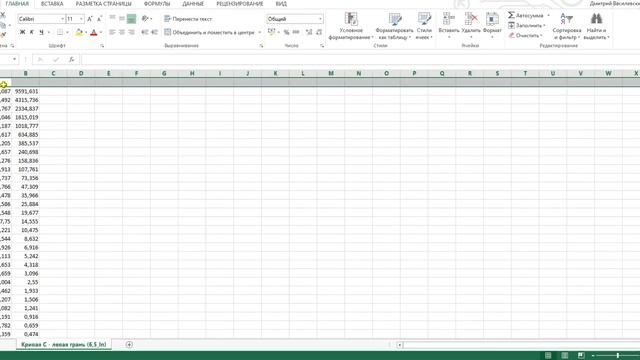The height and width of the screenshot is (360, 640).
Task: Switch to Normal view in status bar
Action: [548, 356]
